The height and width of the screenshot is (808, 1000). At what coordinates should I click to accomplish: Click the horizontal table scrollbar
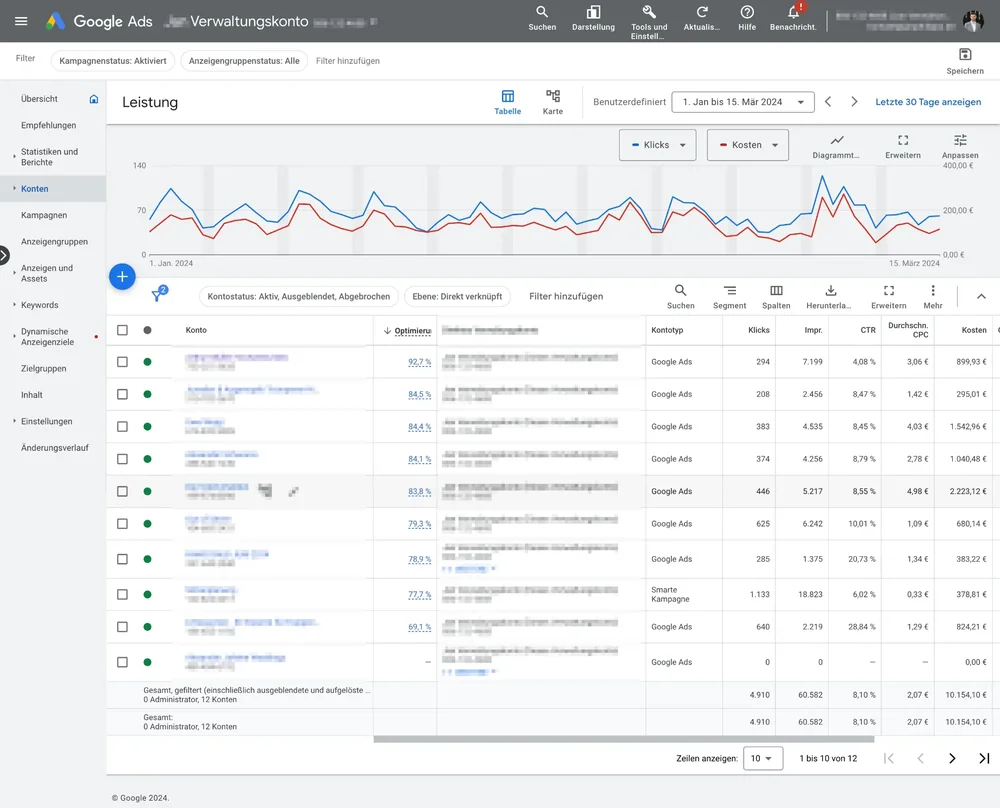click(624, 739)
